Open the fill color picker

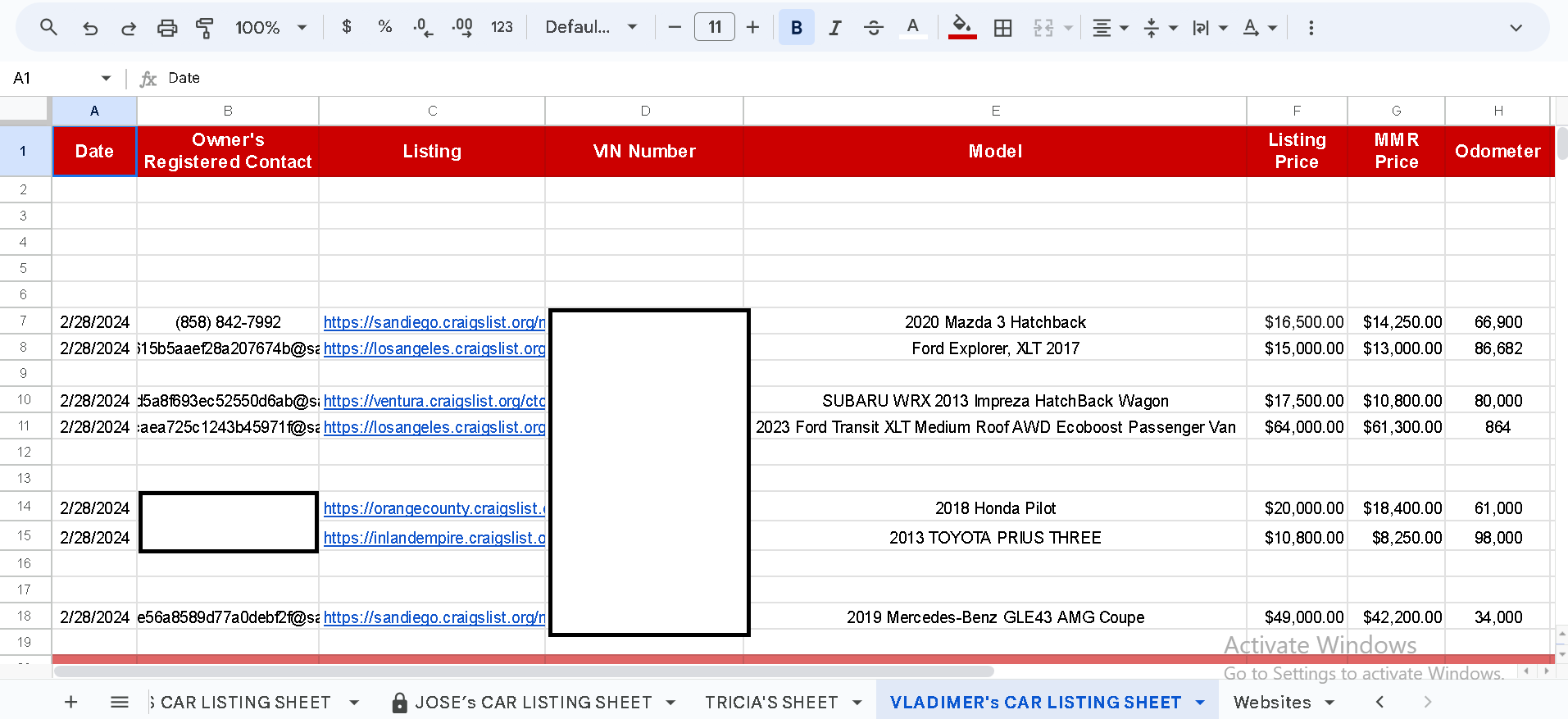point(962,28)
